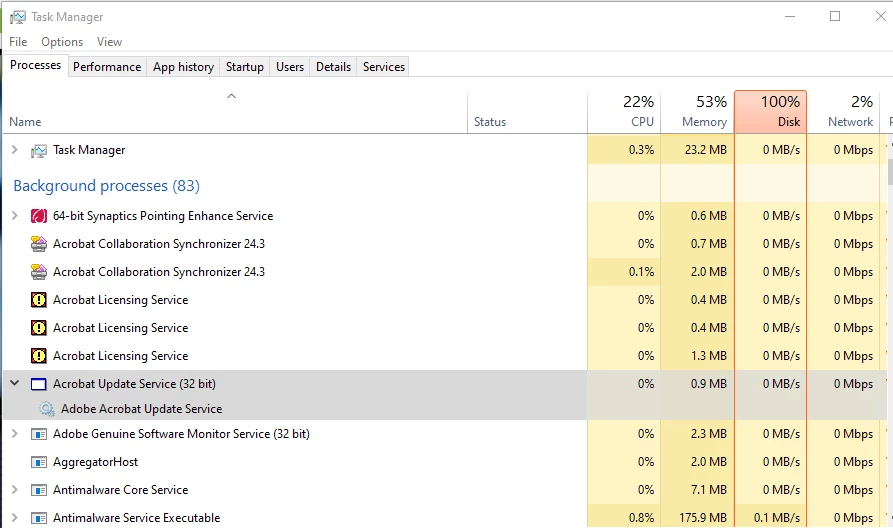The height and width of the screenshot is (528, 893).
Task: Click the Acrobat Update Service (32 bit) icon
Action: click(39, 384)
